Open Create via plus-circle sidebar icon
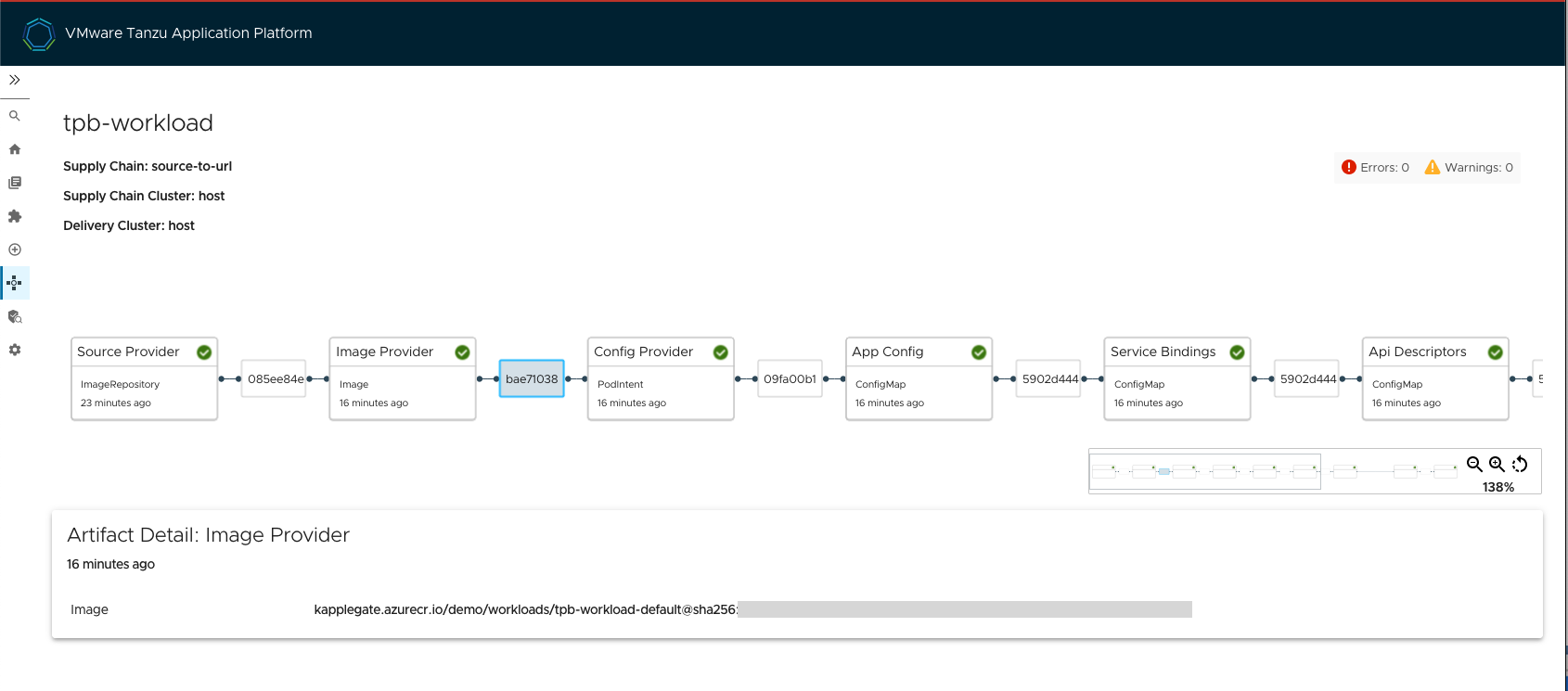The width and height of the screenshot is (1568, 691). [15, 250]
